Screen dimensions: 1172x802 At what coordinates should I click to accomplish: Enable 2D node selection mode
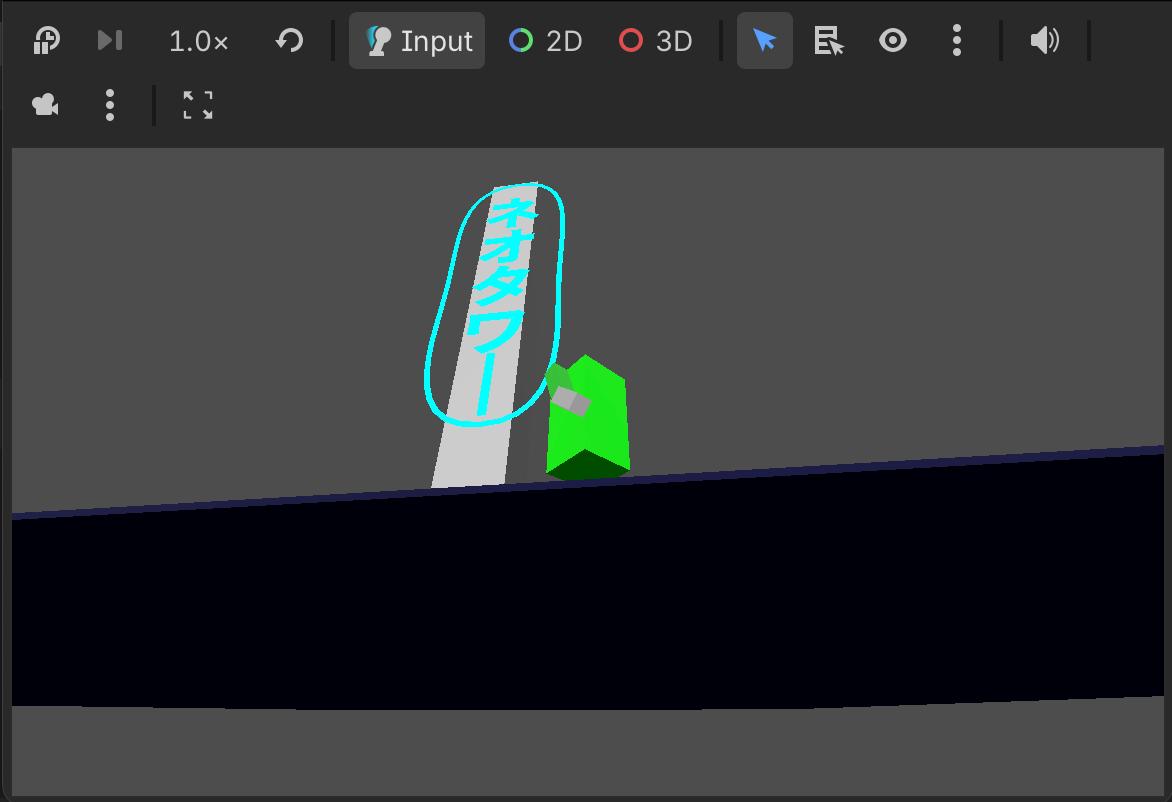point(545,40)
